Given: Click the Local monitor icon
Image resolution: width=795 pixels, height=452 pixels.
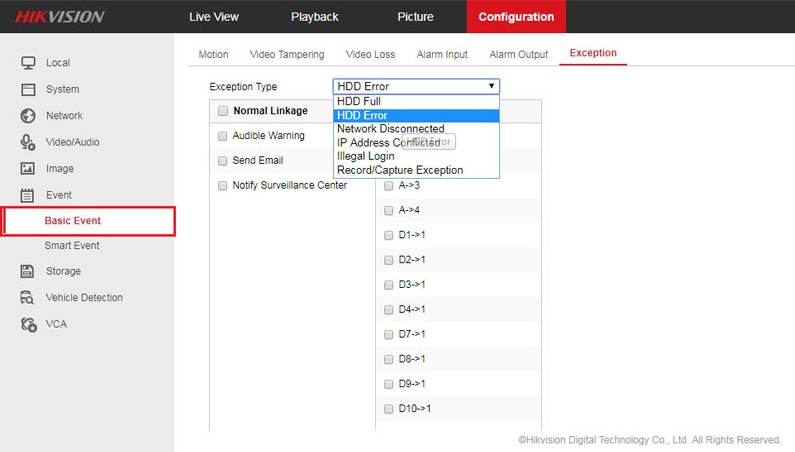Looking at the screenshot, I should coord(28,63).
